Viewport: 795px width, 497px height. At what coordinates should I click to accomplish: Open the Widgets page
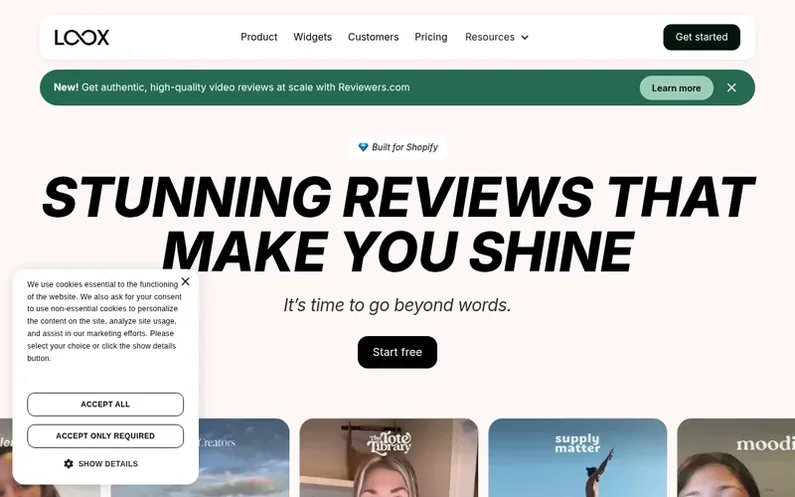(x=312, y=37)
